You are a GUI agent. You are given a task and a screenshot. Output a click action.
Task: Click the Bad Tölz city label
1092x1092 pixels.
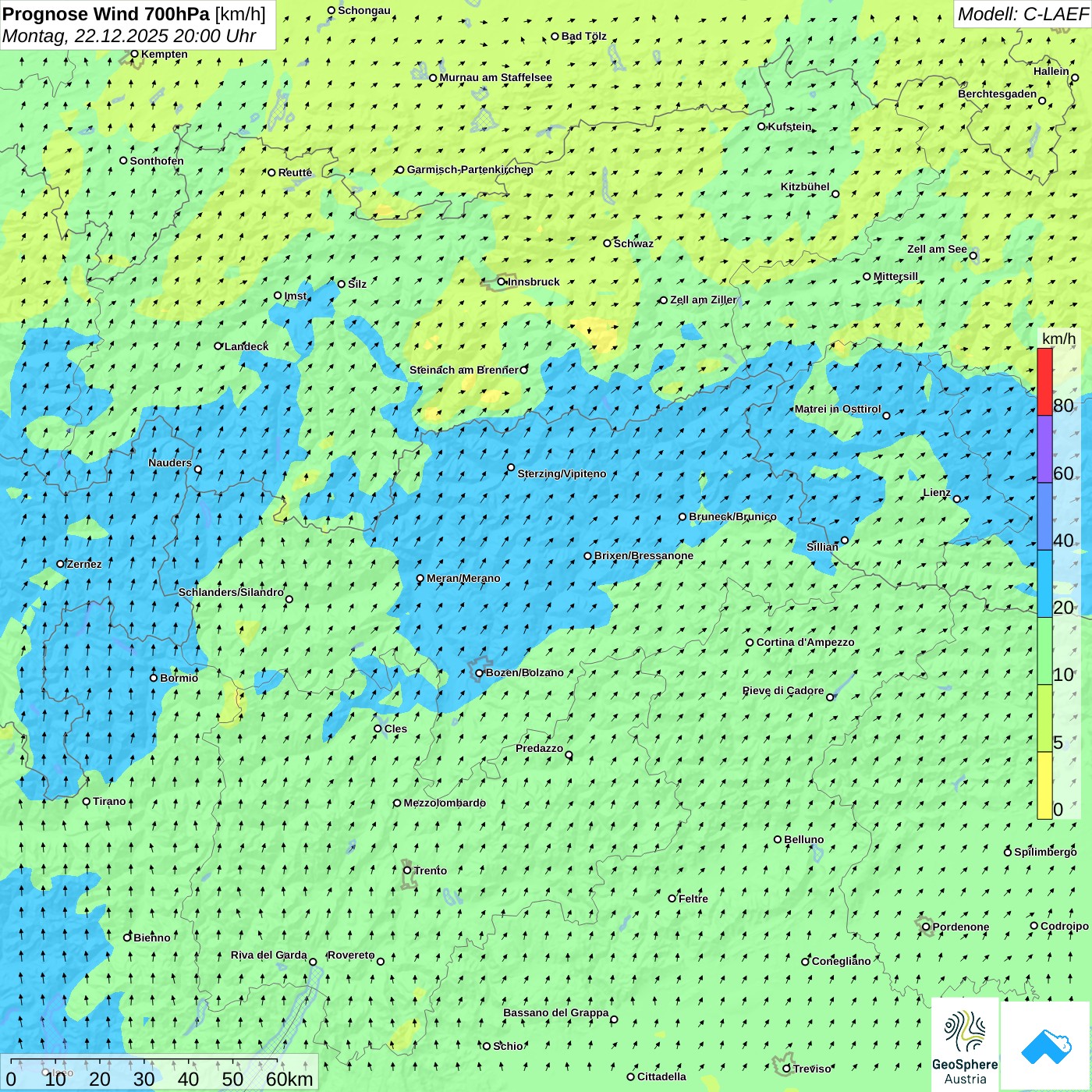583,36
